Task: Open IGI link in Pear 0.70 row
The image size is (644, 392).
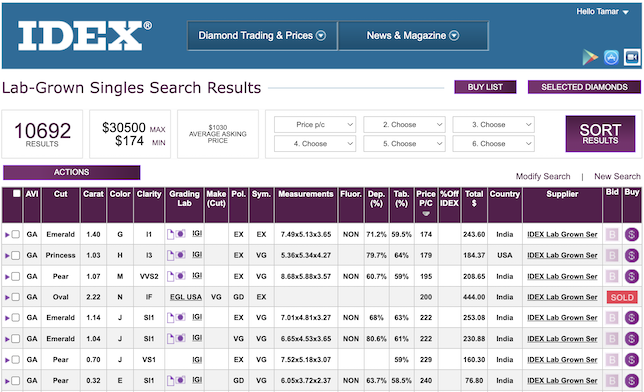Action: point(197,360)
